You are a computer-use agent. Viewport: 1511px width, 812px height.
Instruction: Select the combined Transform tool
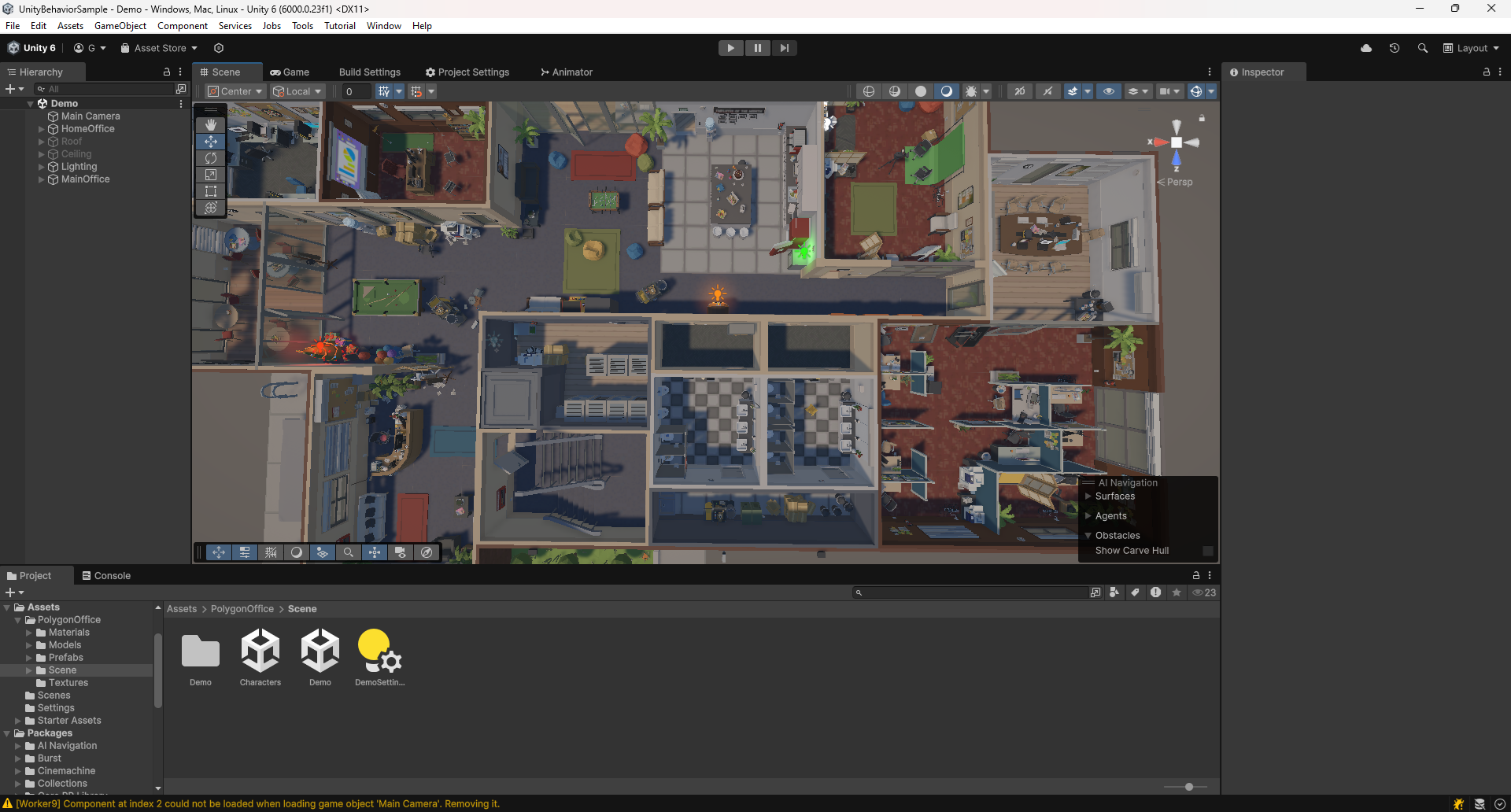211,208
